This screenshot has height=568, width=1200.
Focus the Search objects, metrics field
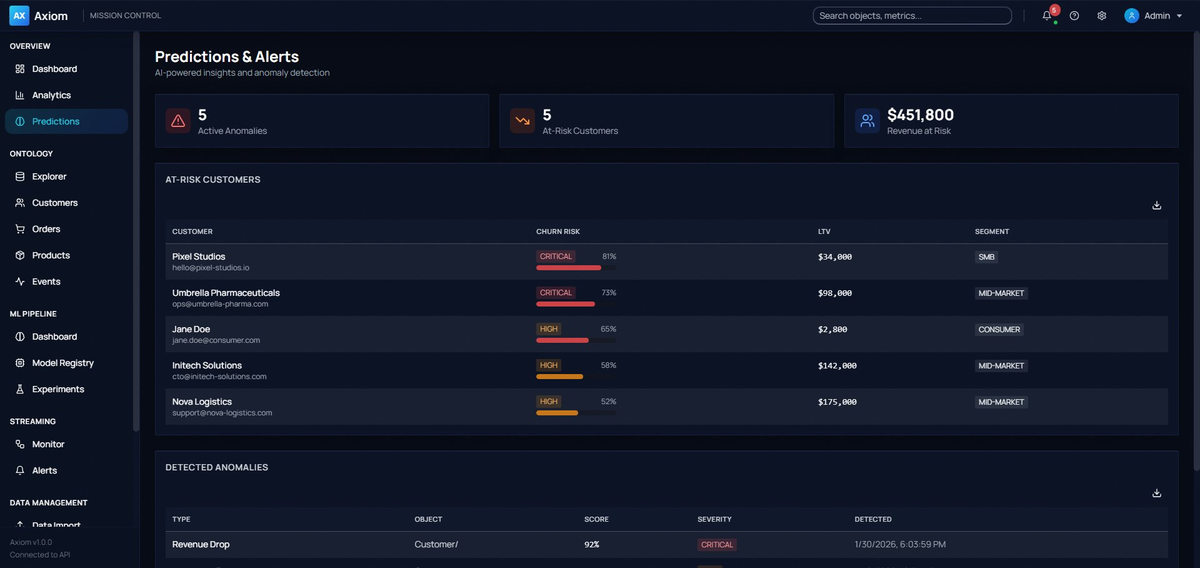(912, 16)
